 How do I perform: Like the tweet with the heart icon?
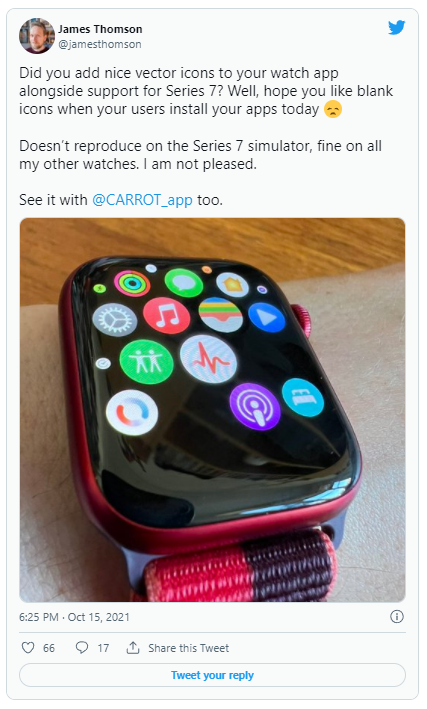click(28, 648)
